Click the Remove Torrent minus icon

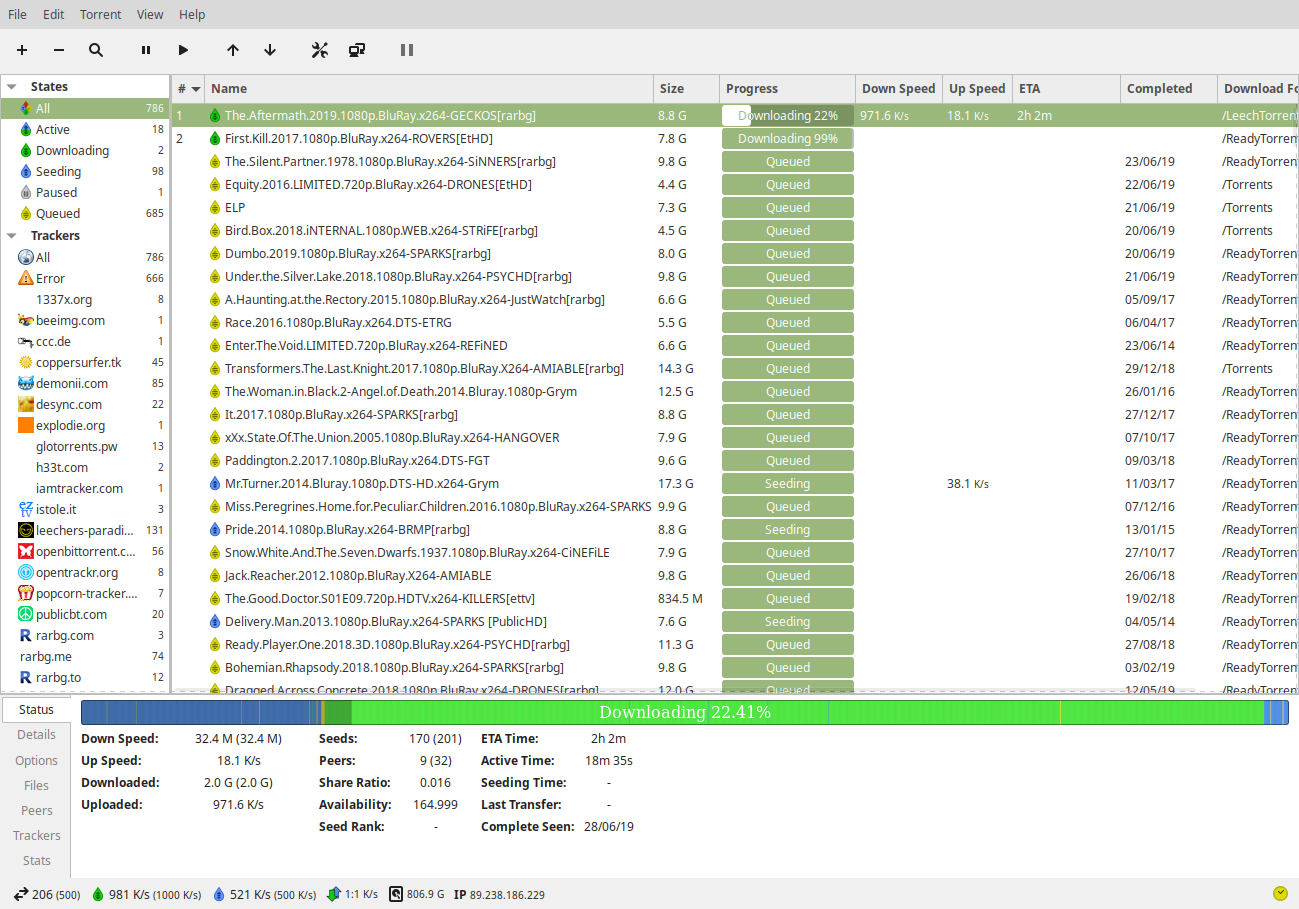pyautogui.click(x=59, y=50)
